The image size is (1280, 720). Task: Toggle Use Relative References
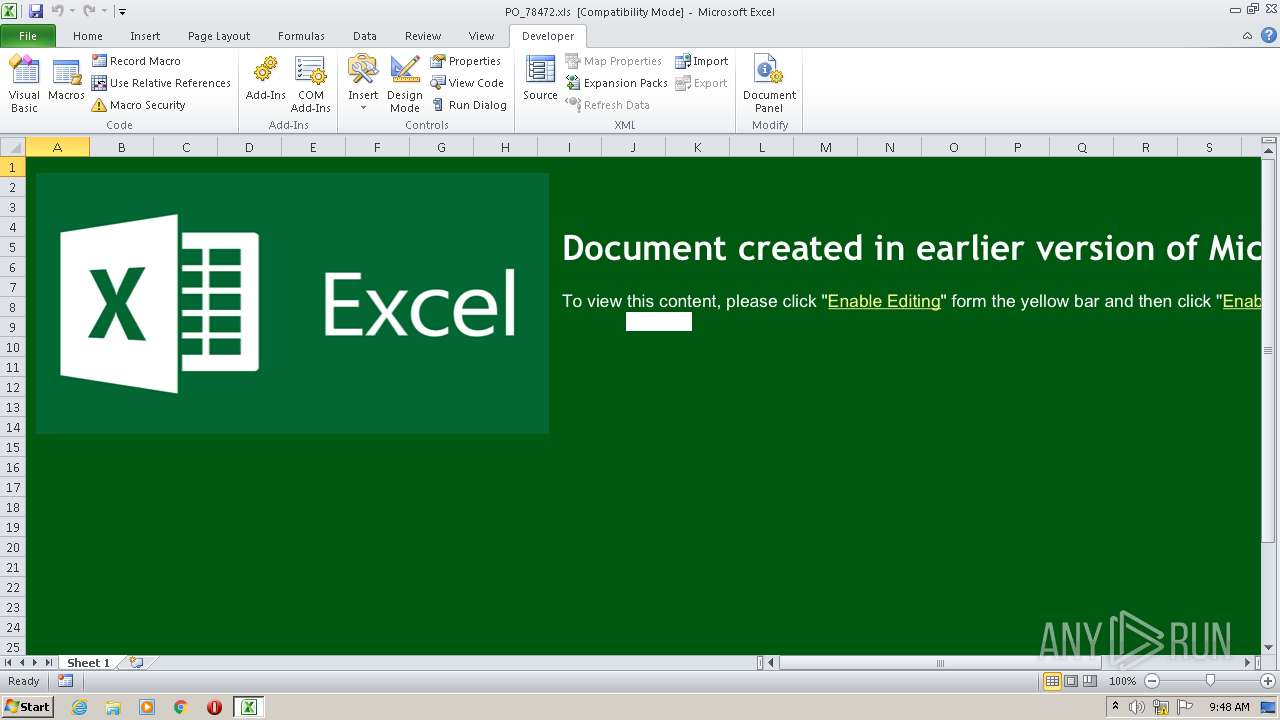click(161, 83)
